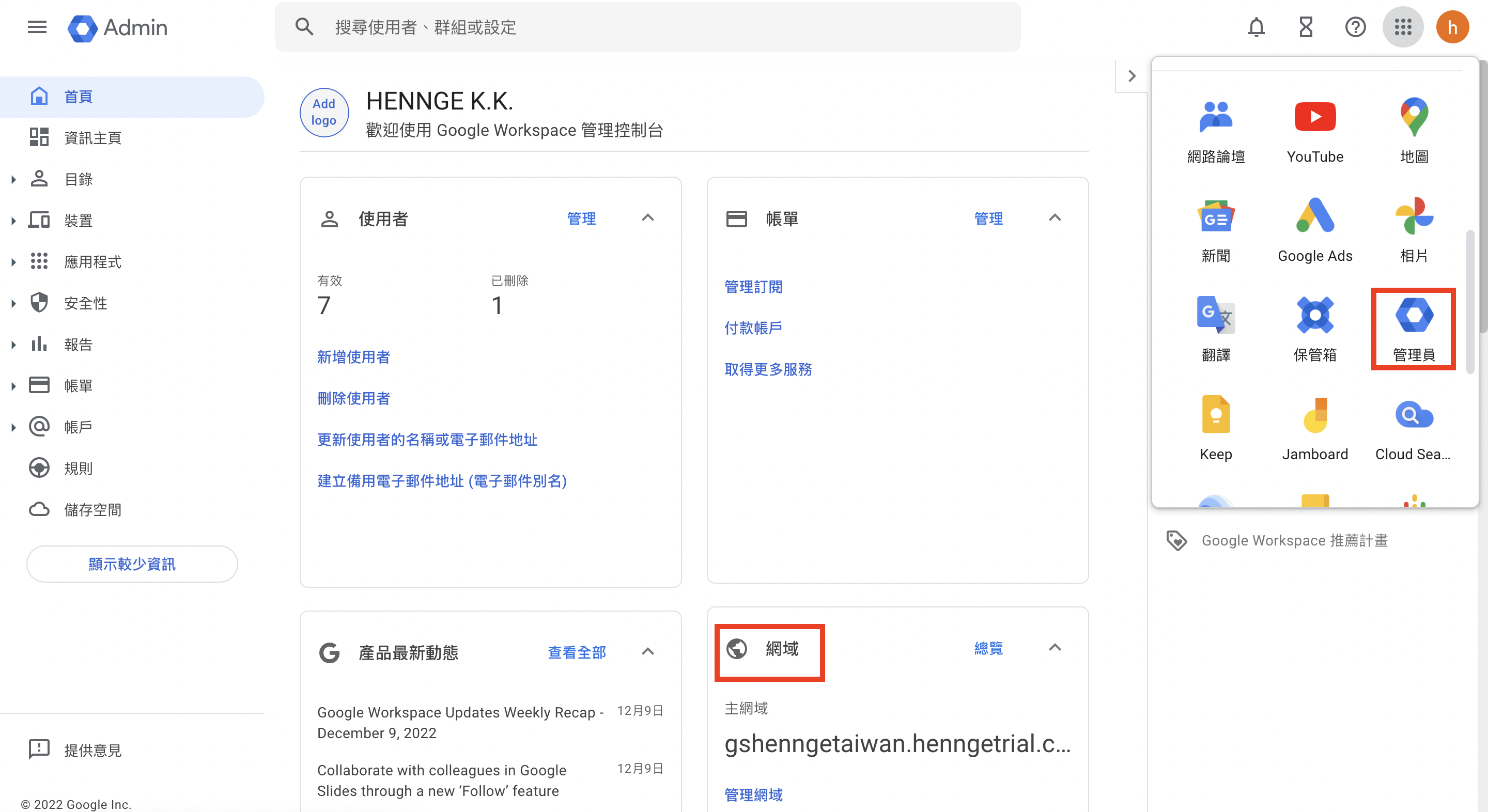The height and width of the screenshot is (812, 1488).
Task: Open the 保管箱 (Vault) app
Action: [1315, 329]
